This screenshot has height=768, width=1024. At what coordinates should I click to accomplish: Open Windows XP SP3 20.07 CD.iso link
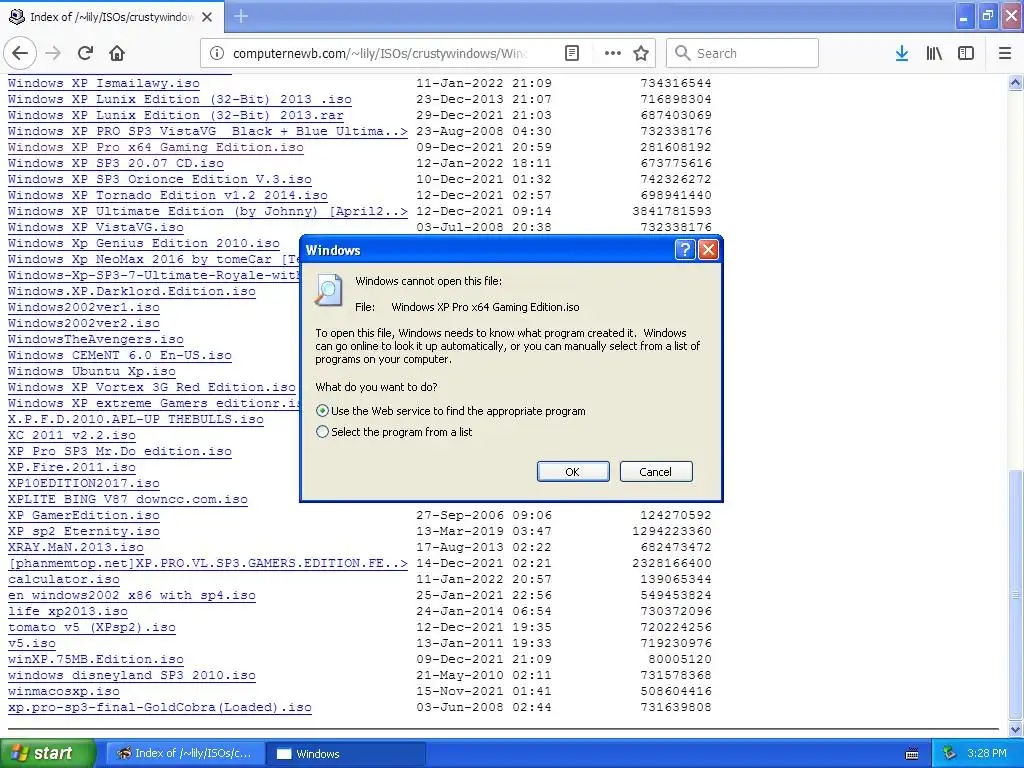(116, 163)
